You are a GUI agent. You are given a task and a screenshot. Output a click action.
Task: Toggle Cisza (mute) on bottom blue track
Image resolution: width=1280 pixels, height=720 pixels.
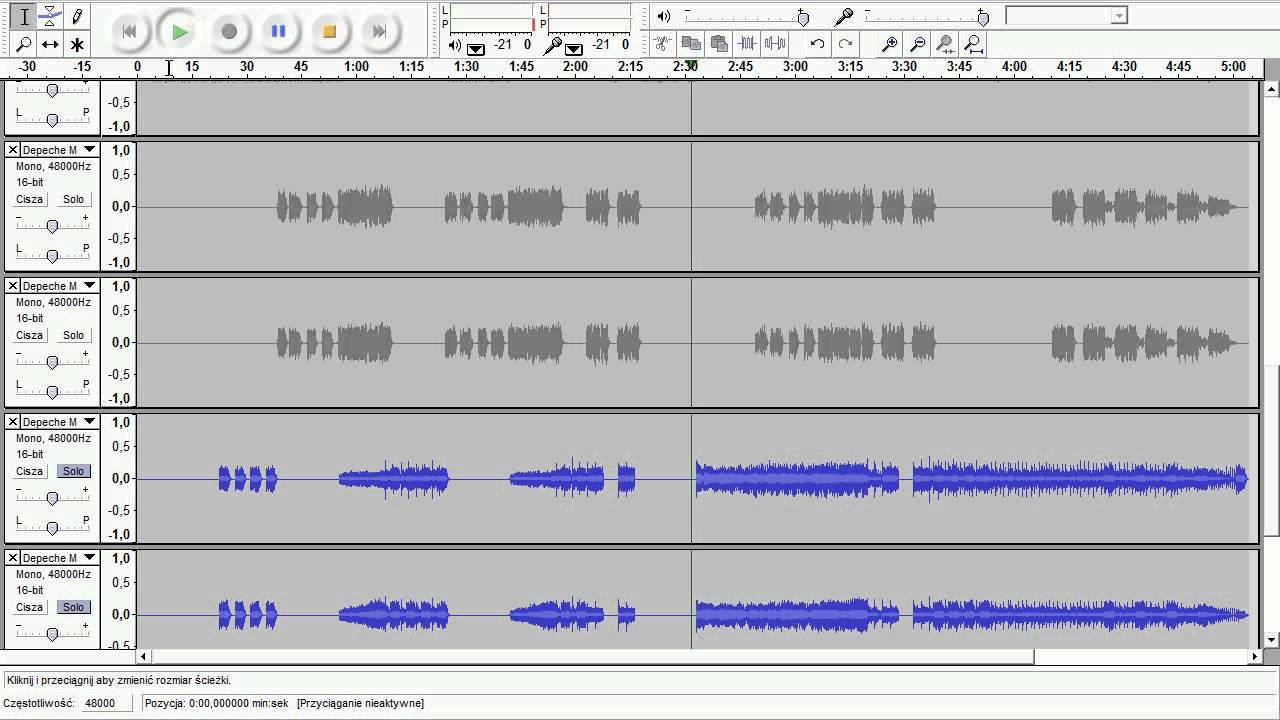tap(29, 607)
